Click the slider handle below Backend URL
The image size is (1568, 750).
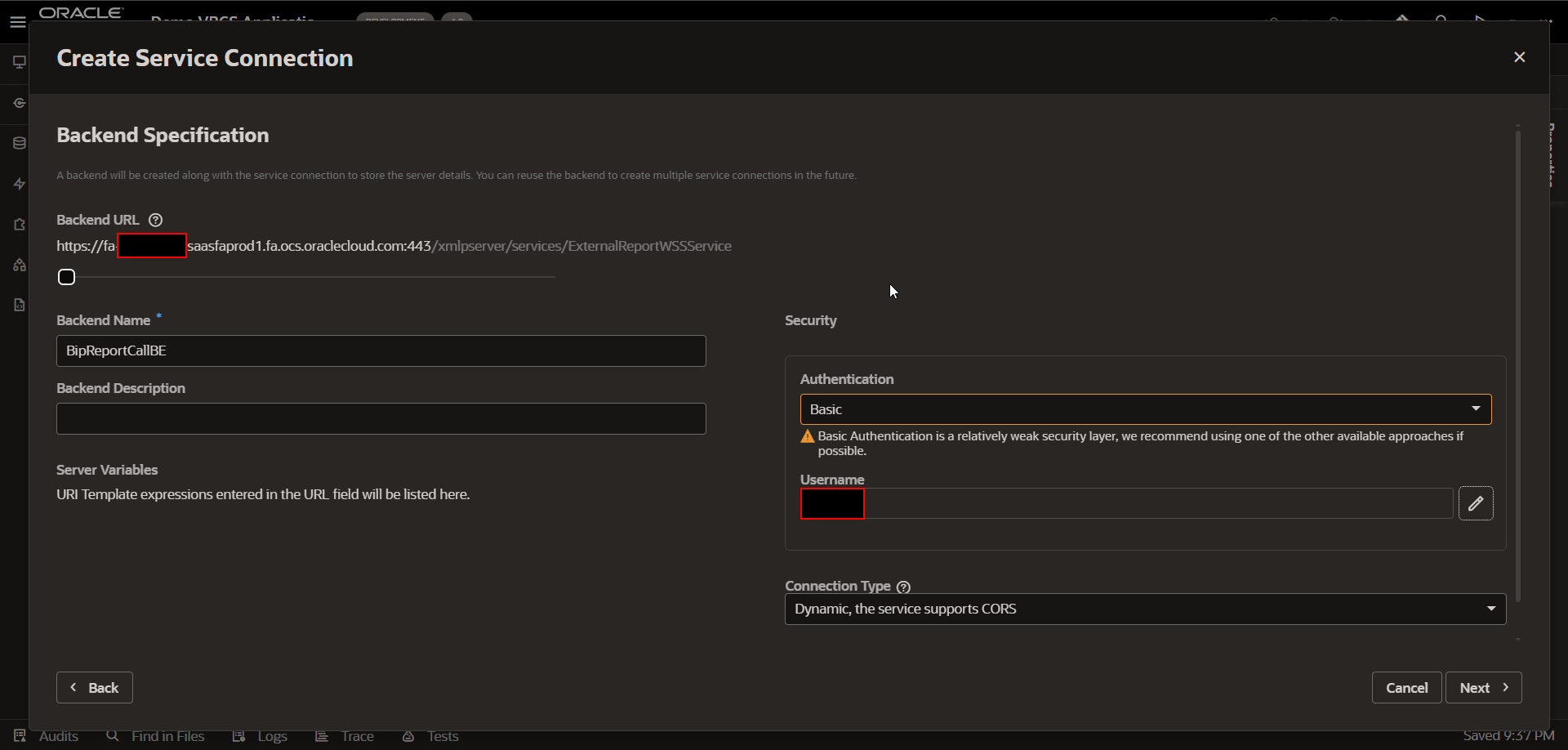(66, 277)
